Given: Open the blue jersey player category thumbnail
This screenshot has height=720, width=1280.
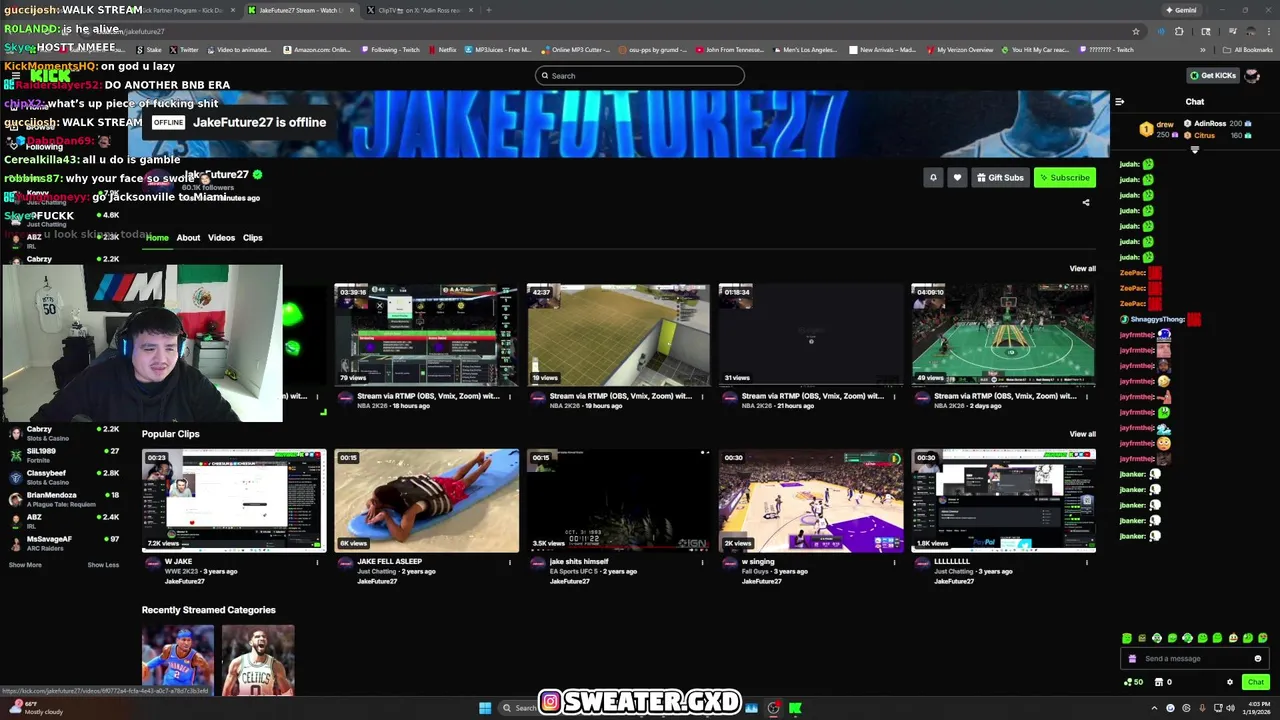Looking at the screenshot, I should 178,660.
